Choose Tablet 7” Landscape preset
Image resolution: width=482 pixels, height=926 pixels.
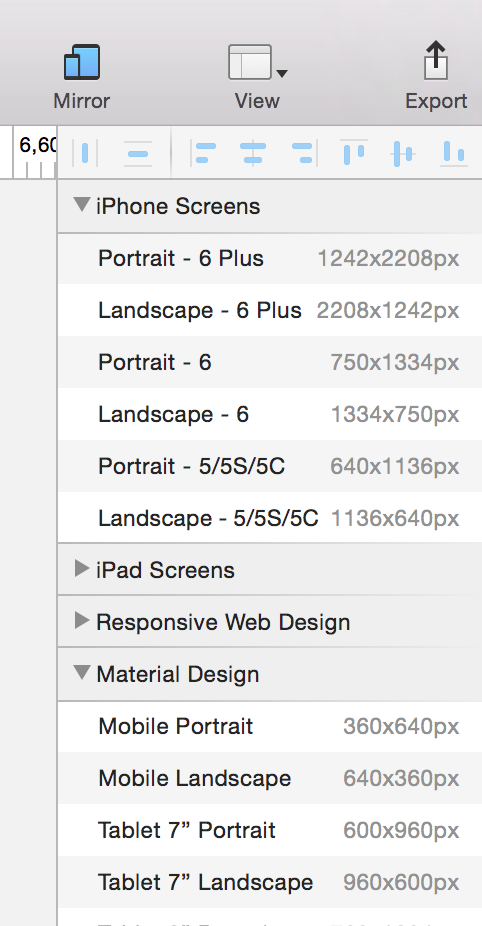point(270,882)
